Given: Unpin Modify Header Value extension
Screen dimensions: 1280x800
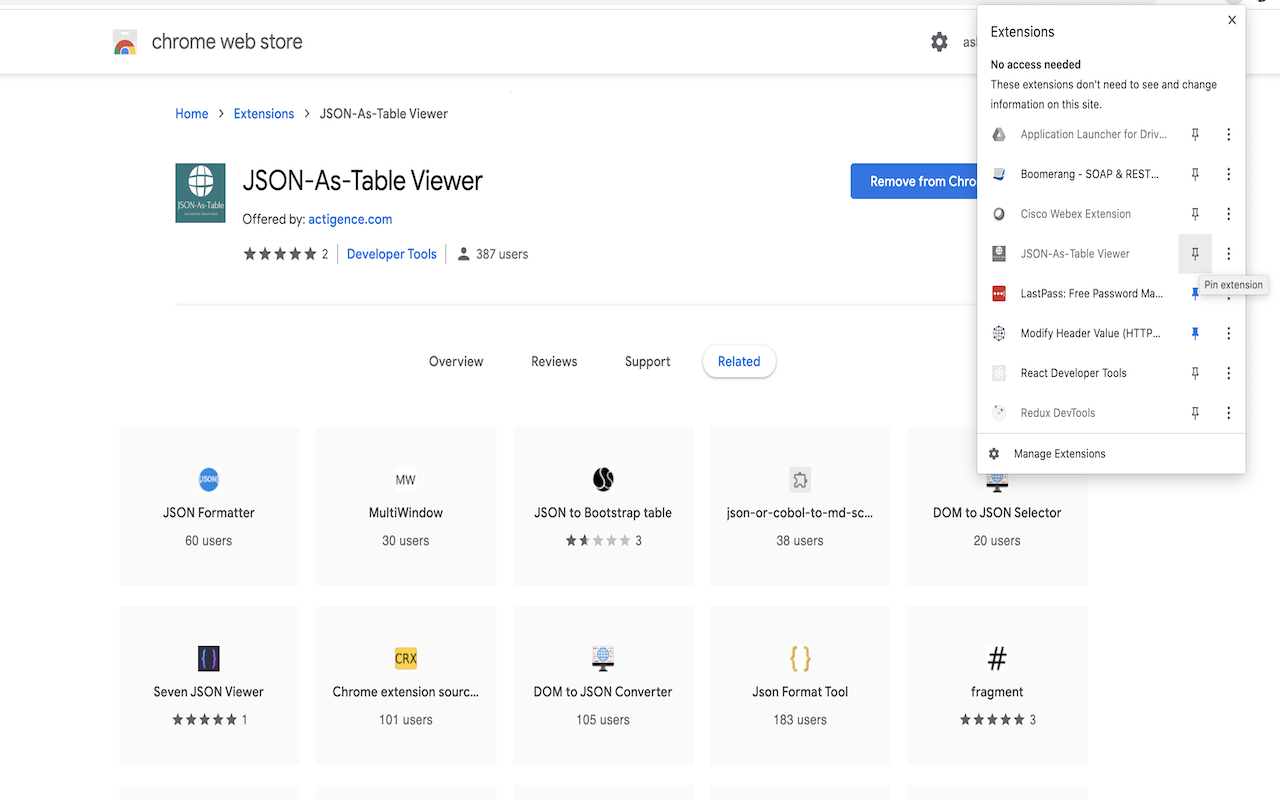Looking at the screenshot, I should pyautogui.click(x=1195, y=333).
